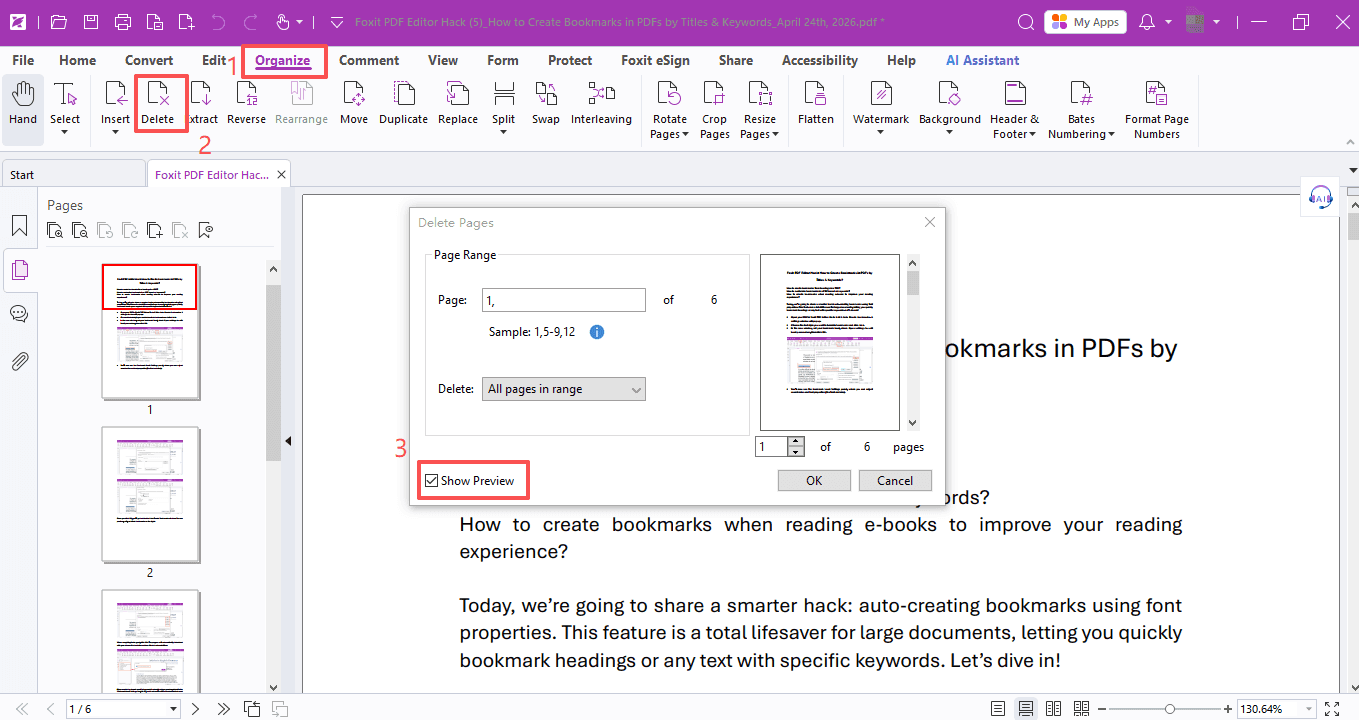The width and height of the screenshot is (1359, 720).
Task: Click the Replace pages tool
Action: 458,104
